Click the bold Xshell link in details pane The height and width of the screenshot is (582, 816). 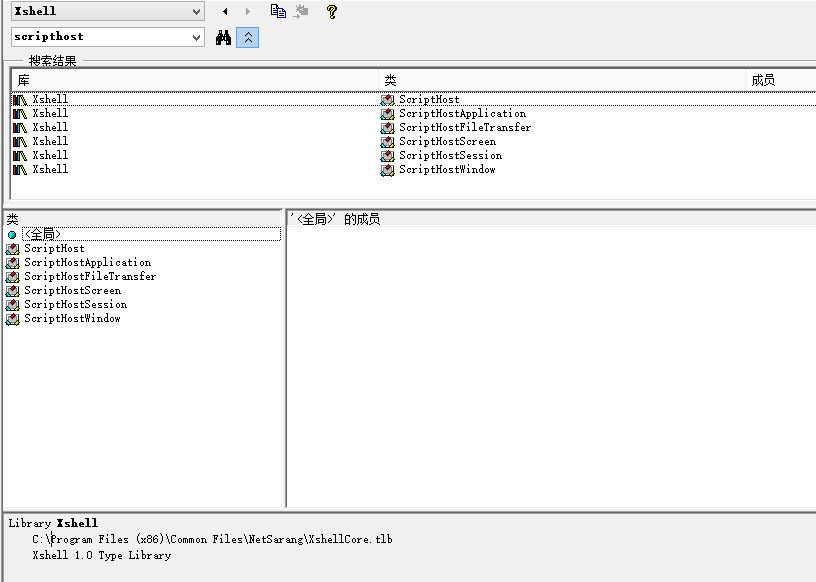tap(77, 523)
